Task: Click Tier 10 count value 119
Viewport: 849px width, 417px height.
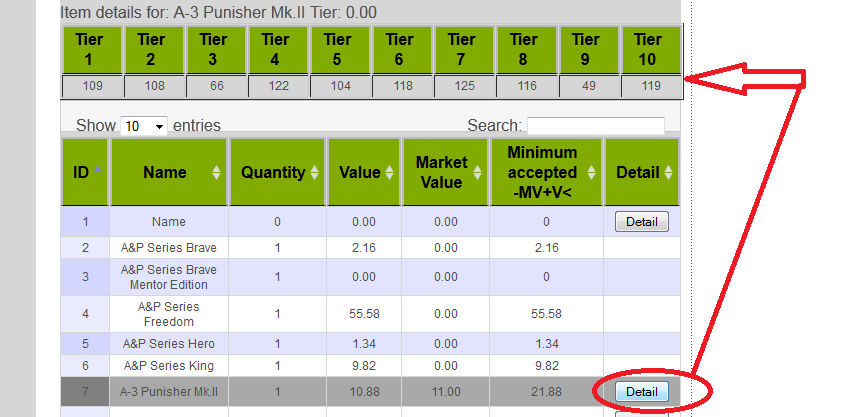Action: [650, 86]
